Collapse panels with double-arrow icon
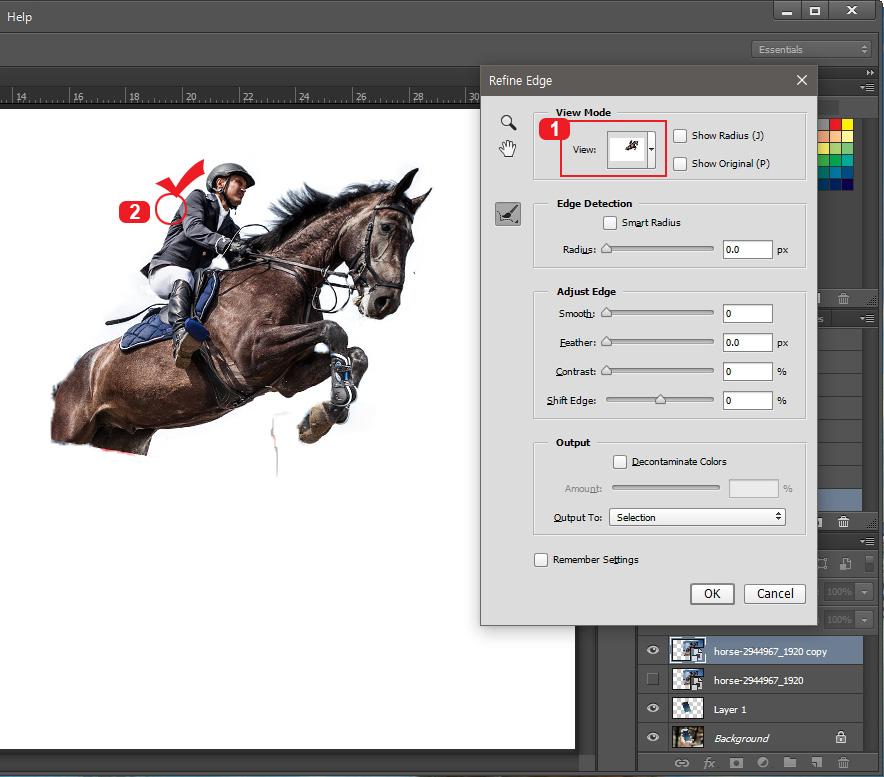884x777 pixels. [x=870, y=72]
